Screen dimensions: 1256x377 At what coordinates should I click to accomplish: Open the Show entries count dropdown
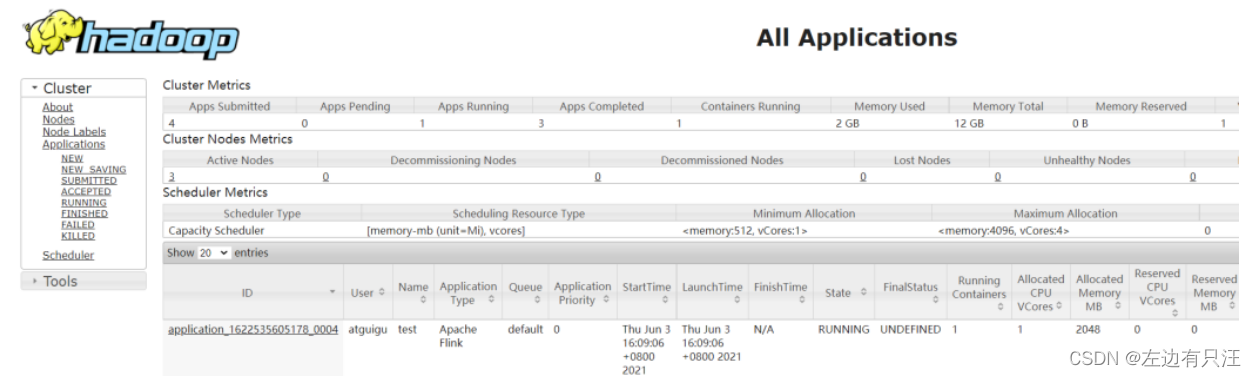pyautogui.click(x=213, y=253)
